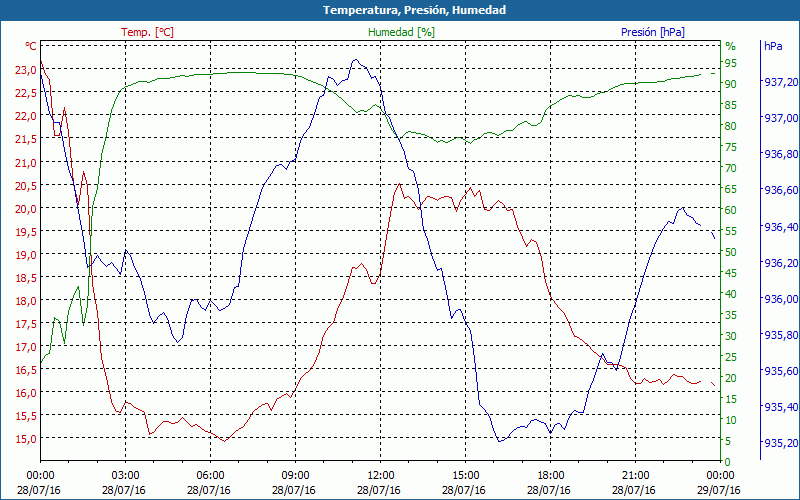Click pressure axis value '936,40'
Screen dimensions: 800x500
[780, 226]
